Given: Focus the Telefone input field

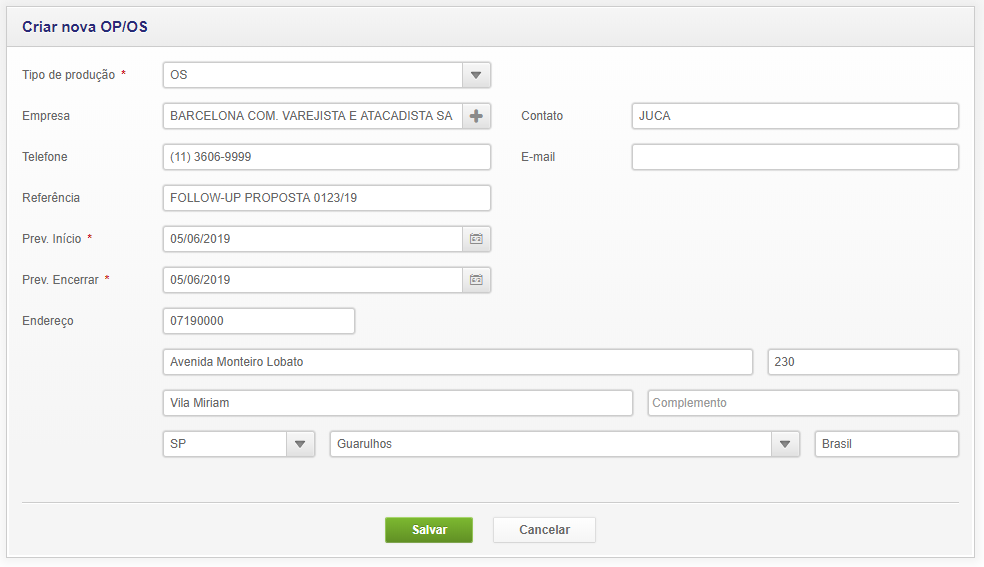Looking at the screenshot, I should [326, 157].
